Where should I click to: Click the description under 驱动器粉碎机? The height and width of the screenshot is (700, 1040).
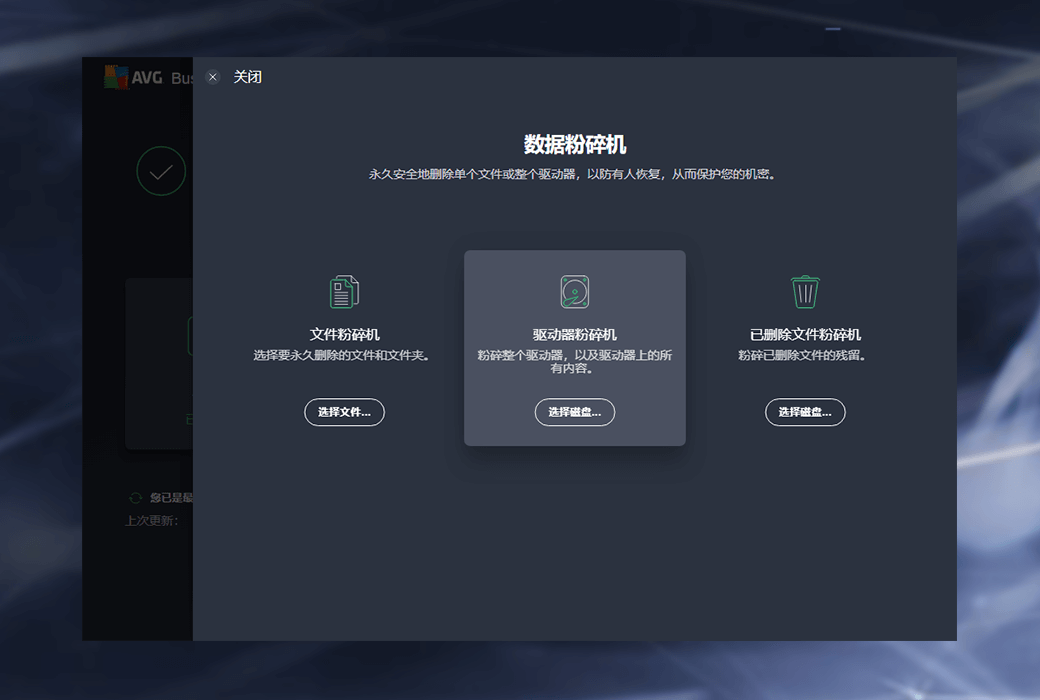(575, 362)
